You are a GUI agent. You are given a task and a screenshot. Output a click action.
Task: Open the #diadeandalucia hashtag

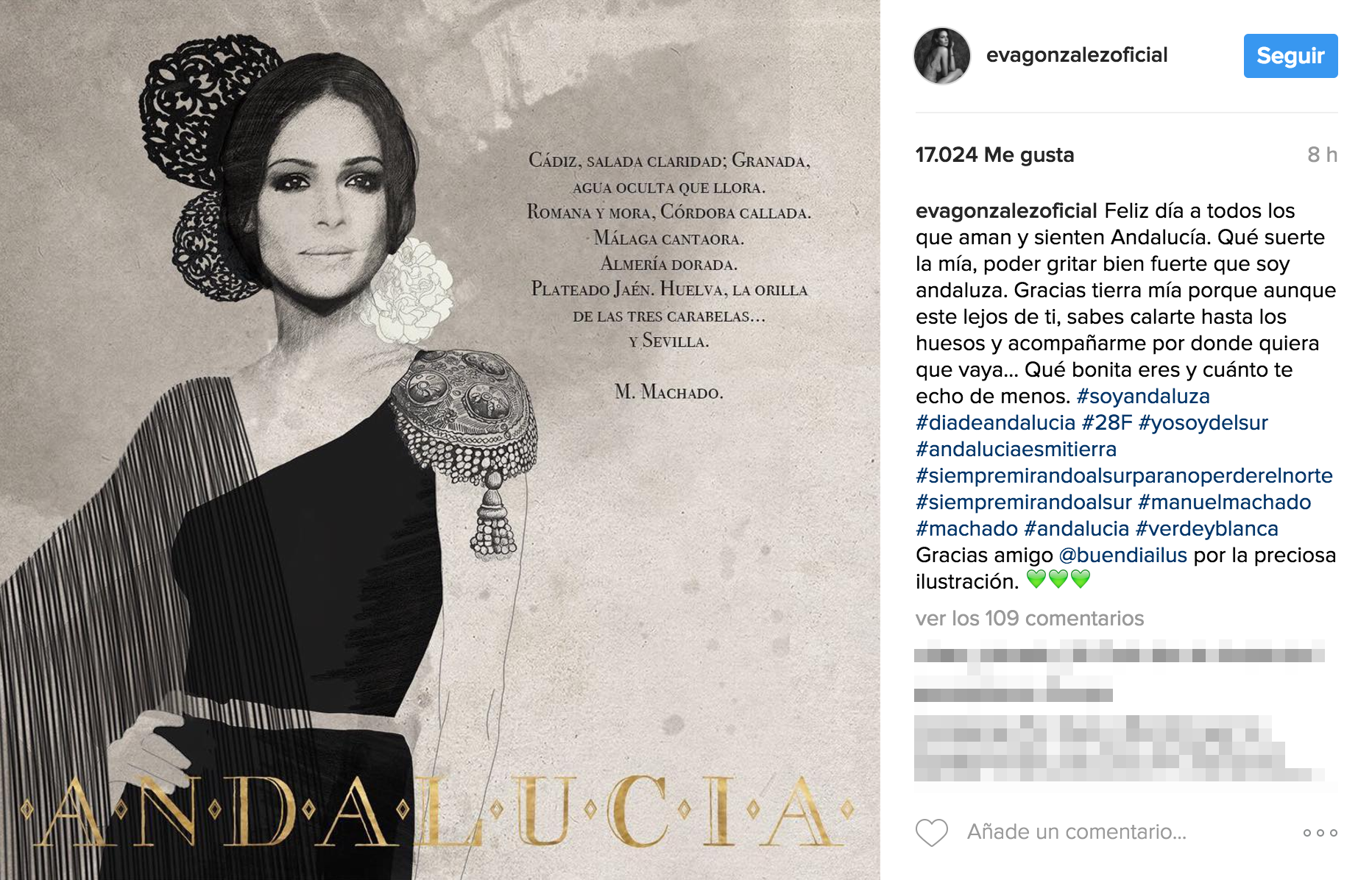coord(995,423)
